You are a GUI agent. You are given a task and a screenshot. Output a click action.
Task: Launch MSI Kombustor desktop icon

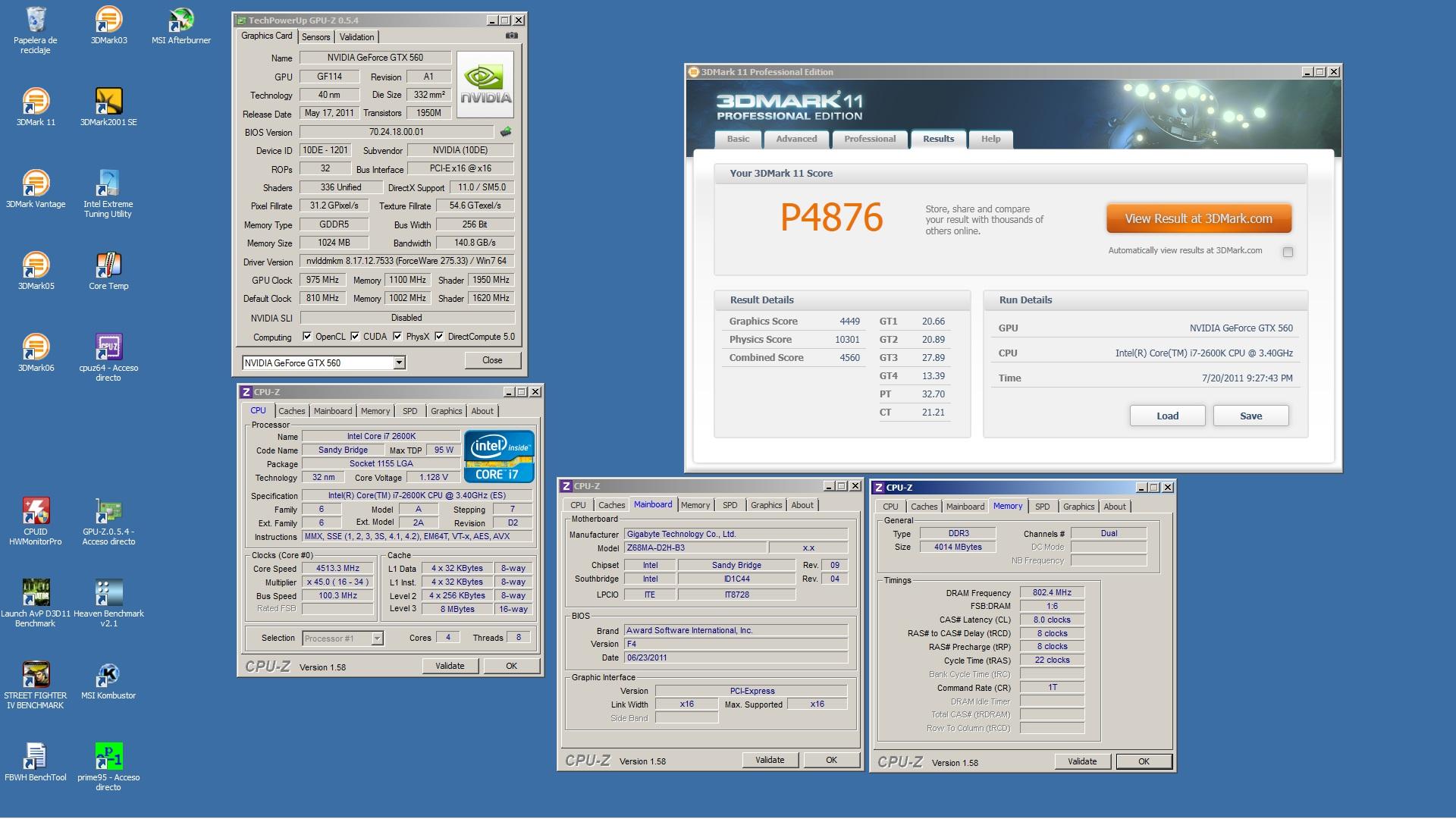click(x=108, y=680)
